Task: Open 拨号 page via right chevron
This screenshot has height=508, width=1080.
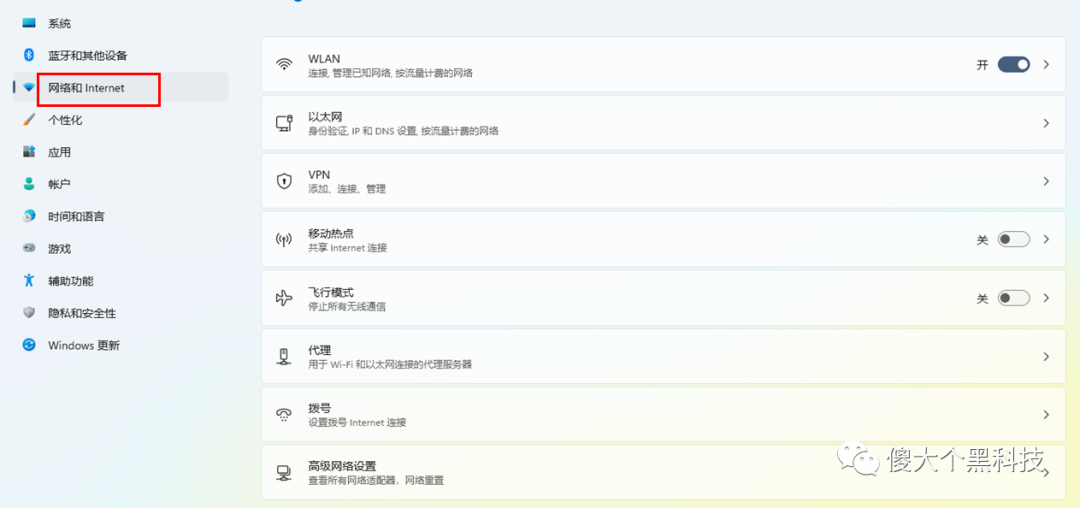Action: pyautogui.click(x=1046, y=414)
